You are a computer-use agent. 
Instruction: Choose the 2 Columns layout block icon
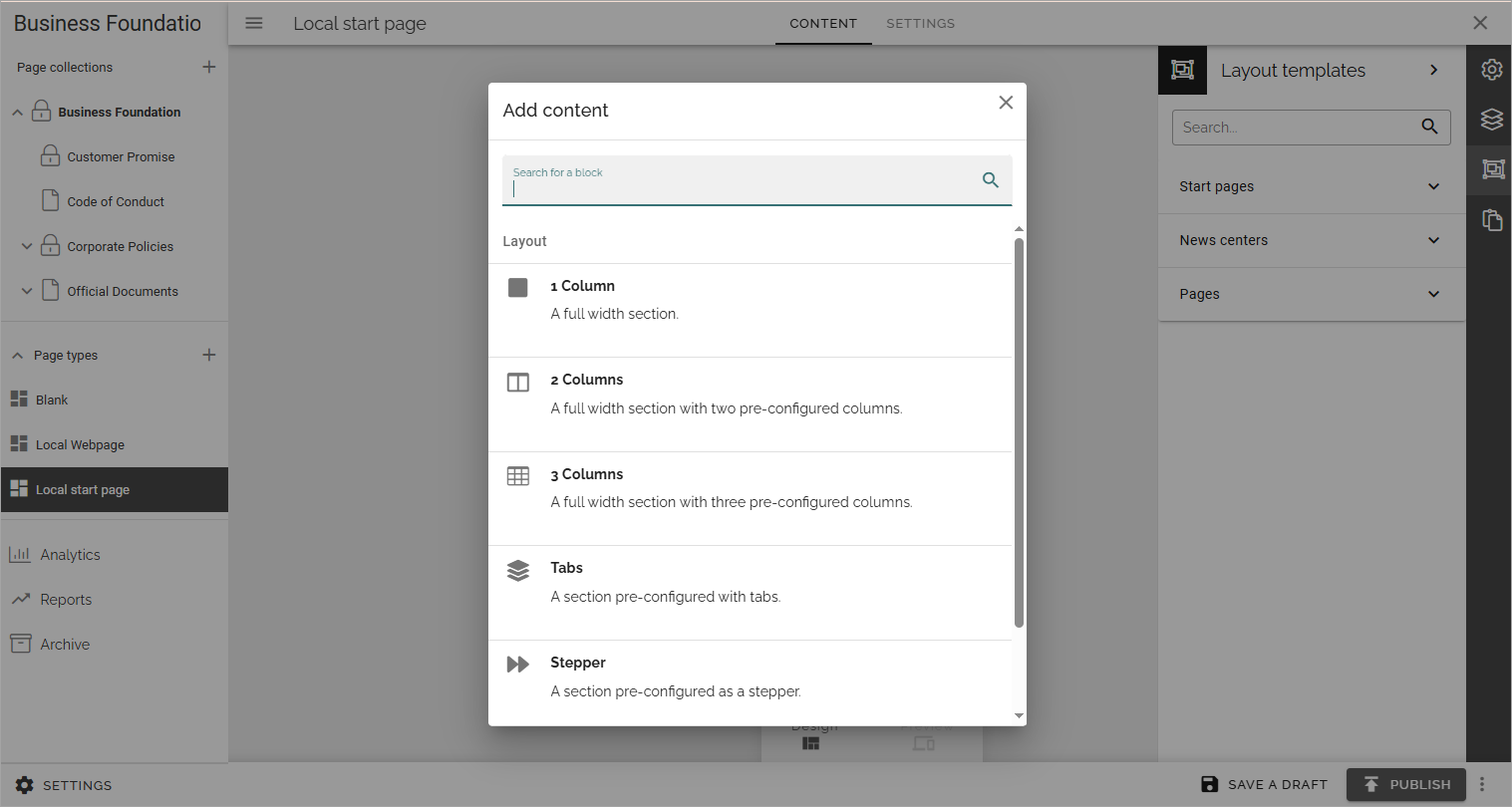[x=518, y=383]
